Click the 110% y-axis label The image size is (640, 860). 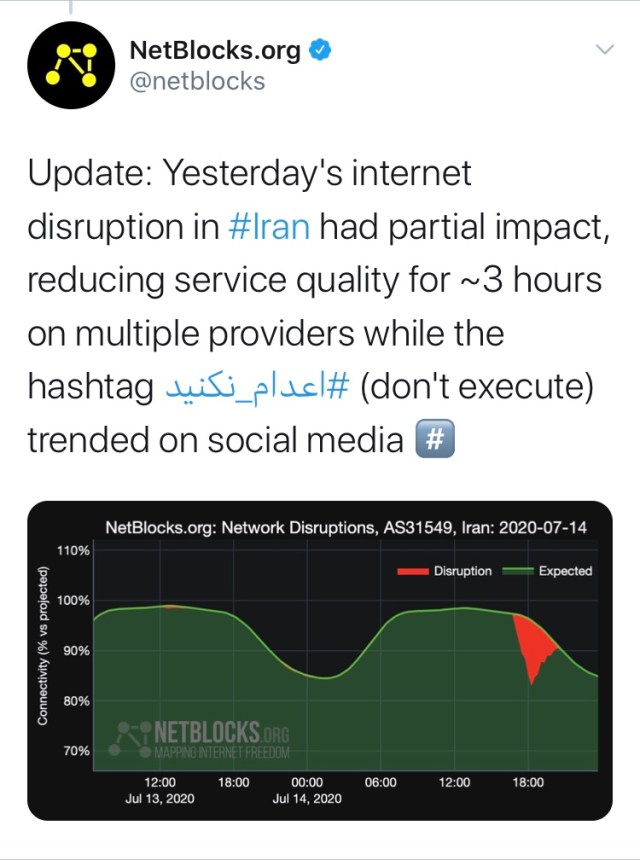click(77, 551)
